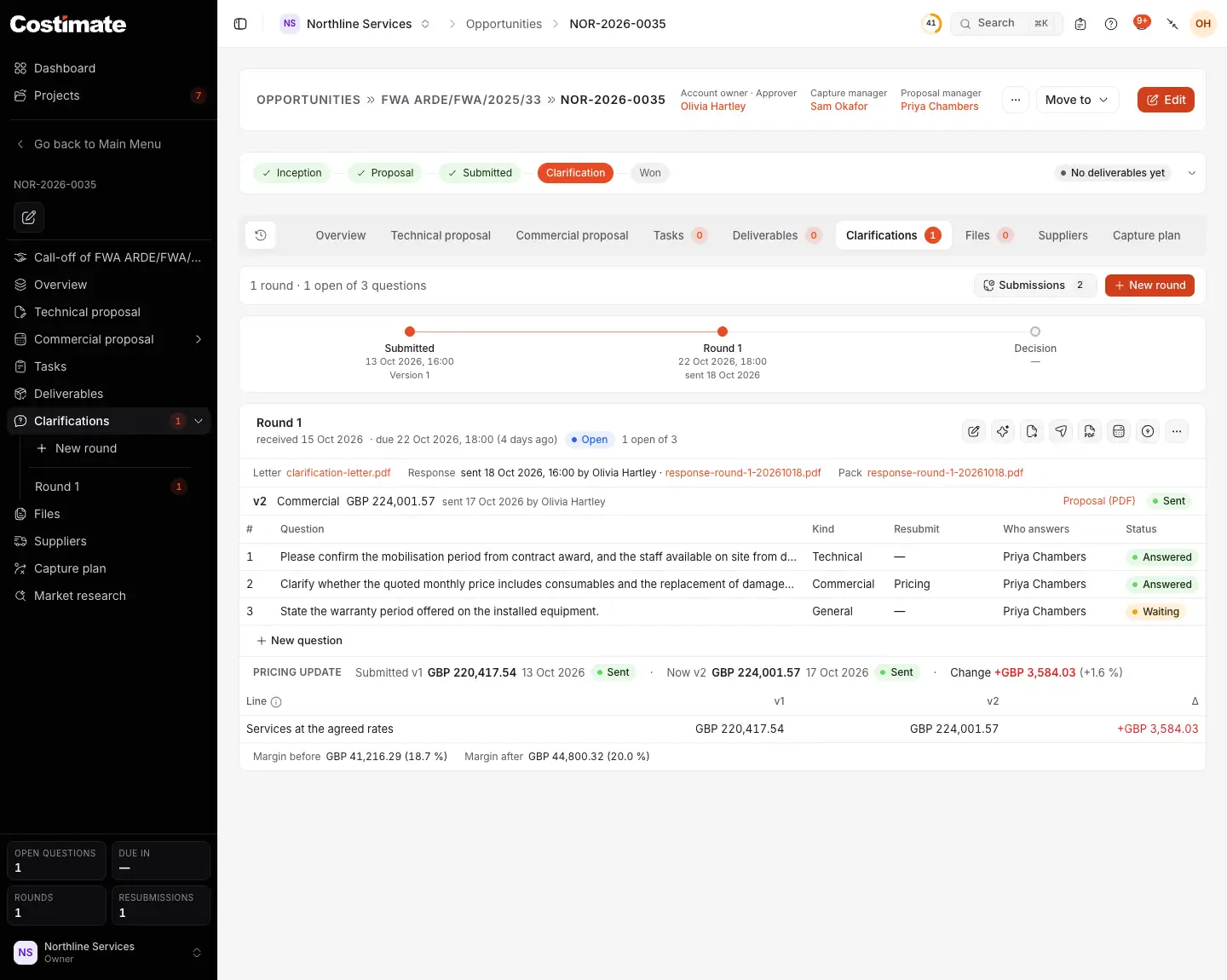Image resolution: width=1227 pixels, height=980 pixels.
Task: Edit Round 1 with the pencil icon
Action: 974,431
